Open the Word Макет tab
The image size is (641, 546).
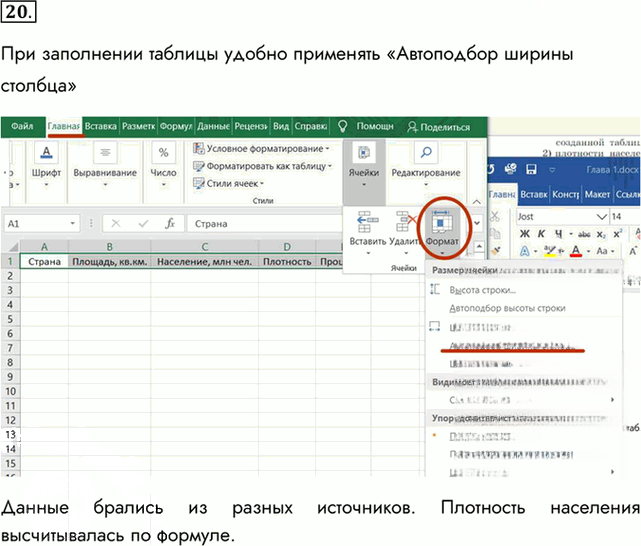(597, 195)
